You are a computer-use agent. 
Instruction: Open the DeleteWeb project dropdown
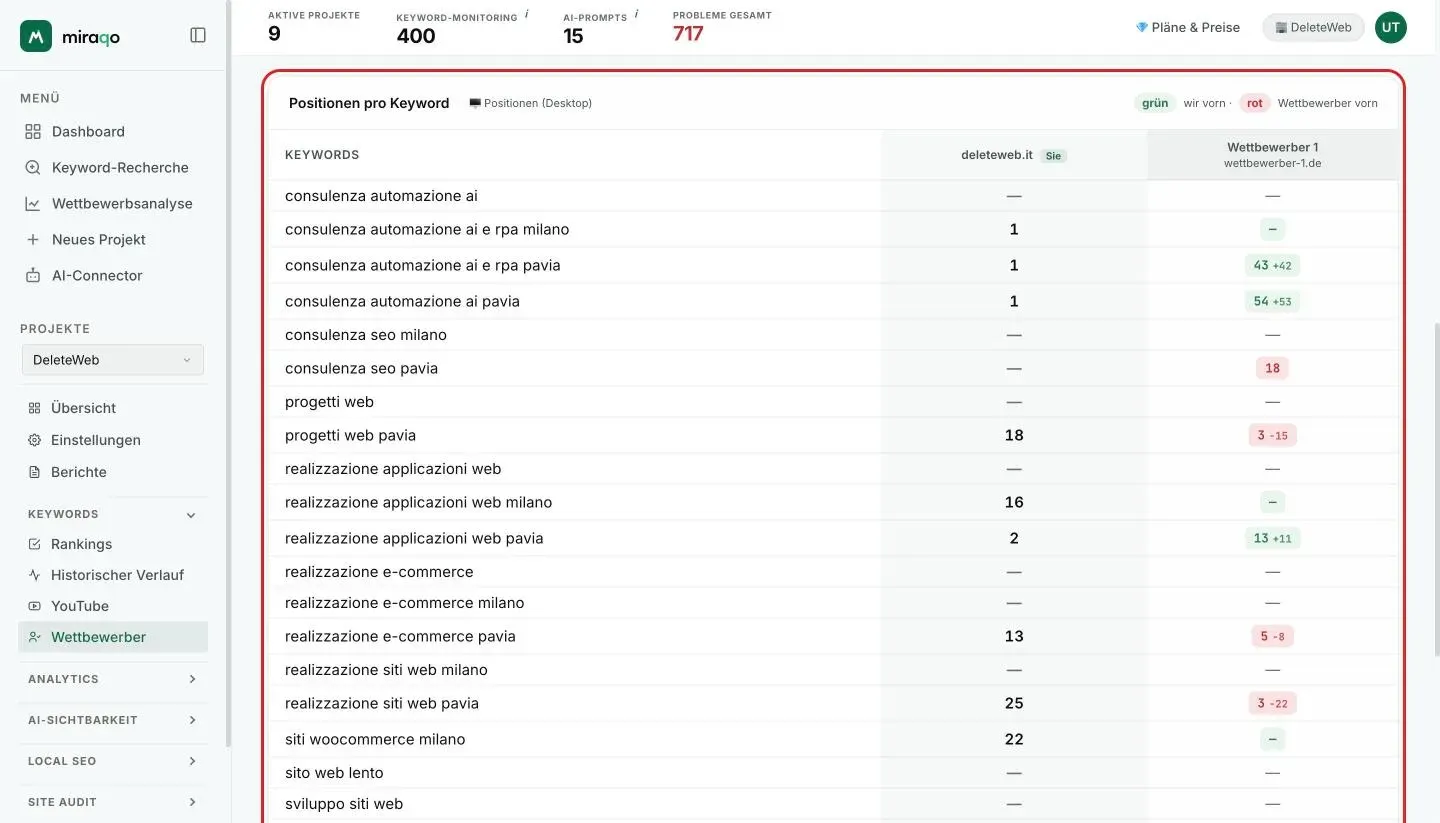tap(113, 360)
